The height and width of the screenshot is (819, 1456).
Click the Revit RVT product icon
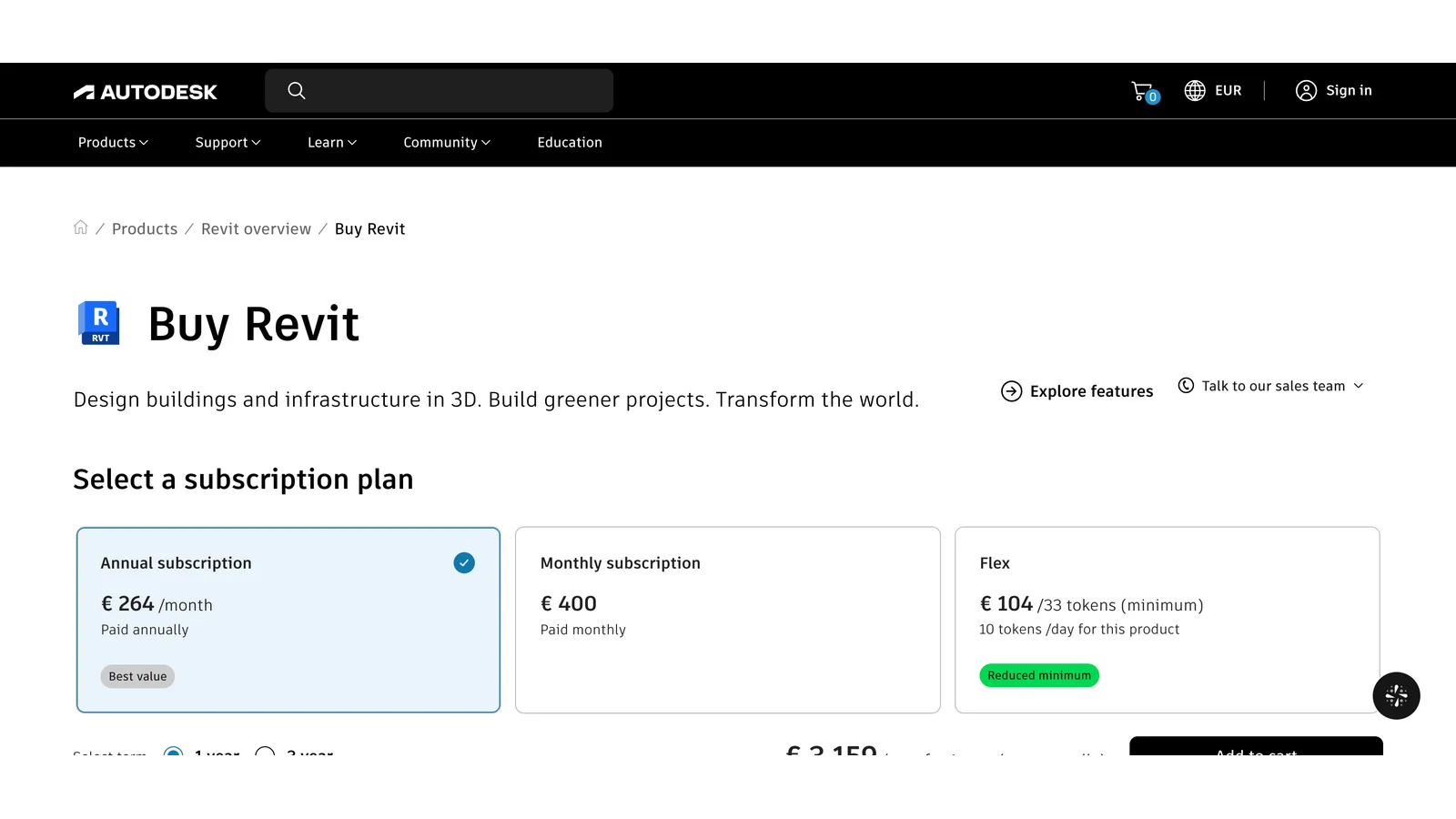[99, 323]
